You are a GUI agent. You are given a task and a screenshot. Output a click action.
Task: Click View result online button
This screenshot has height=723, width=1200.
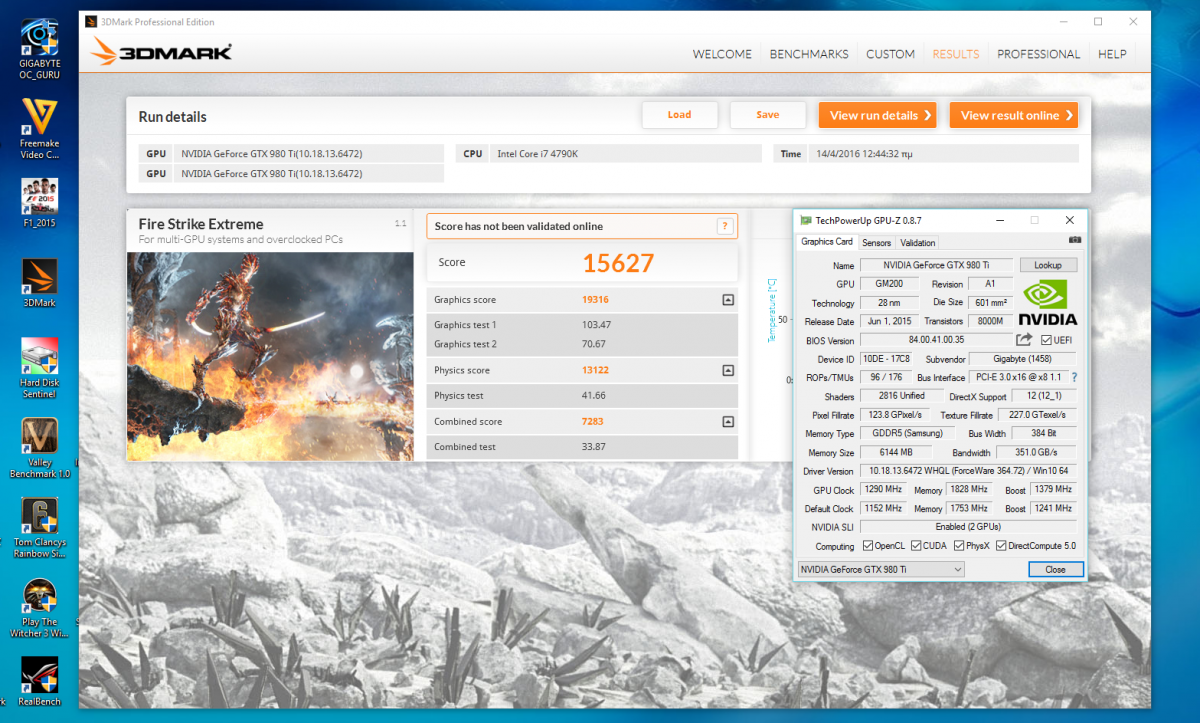(x=1014, y=115)
